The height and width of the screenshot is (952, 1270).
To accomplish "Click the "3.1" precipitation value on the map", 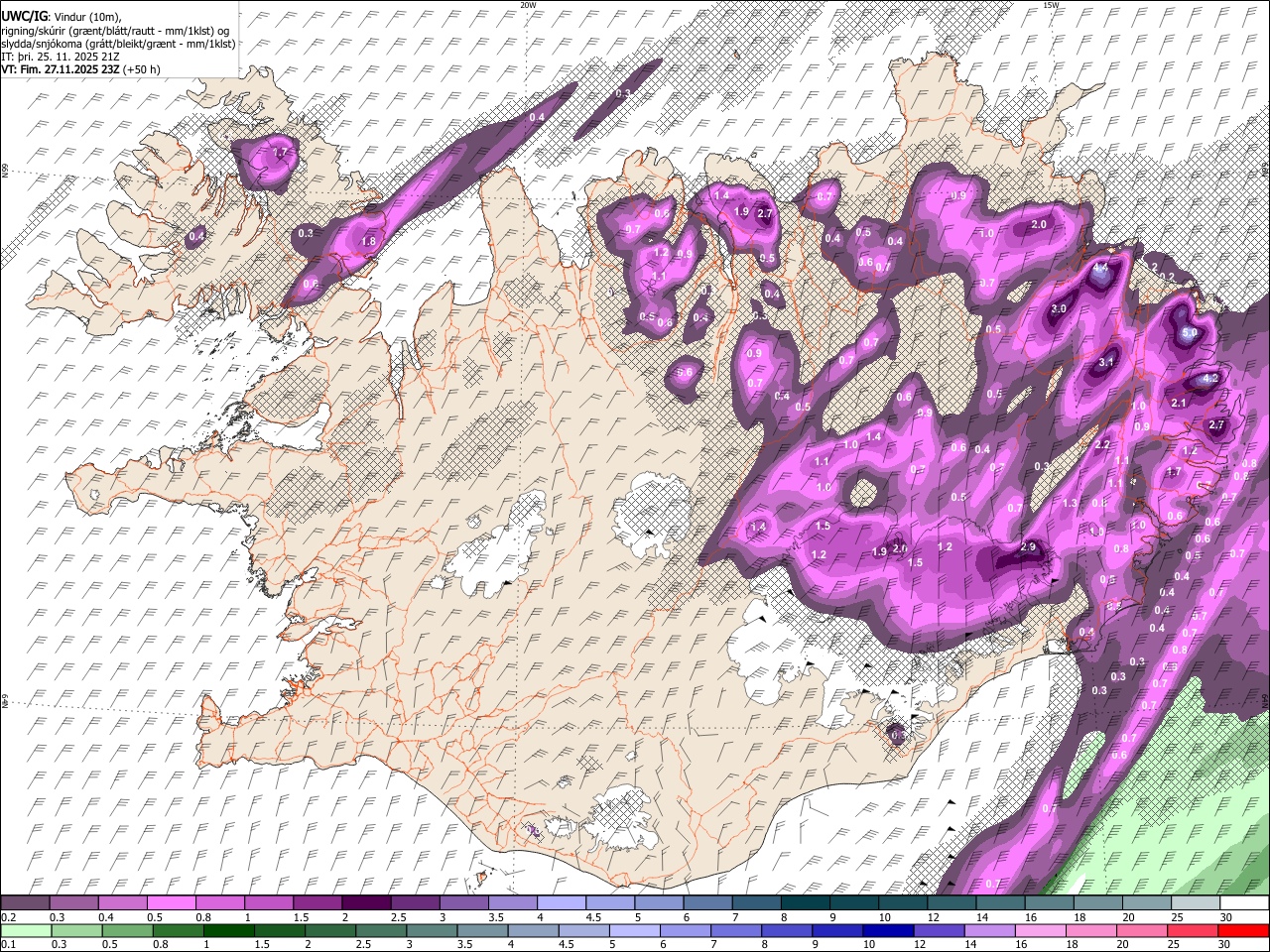I will point(1107,363).
